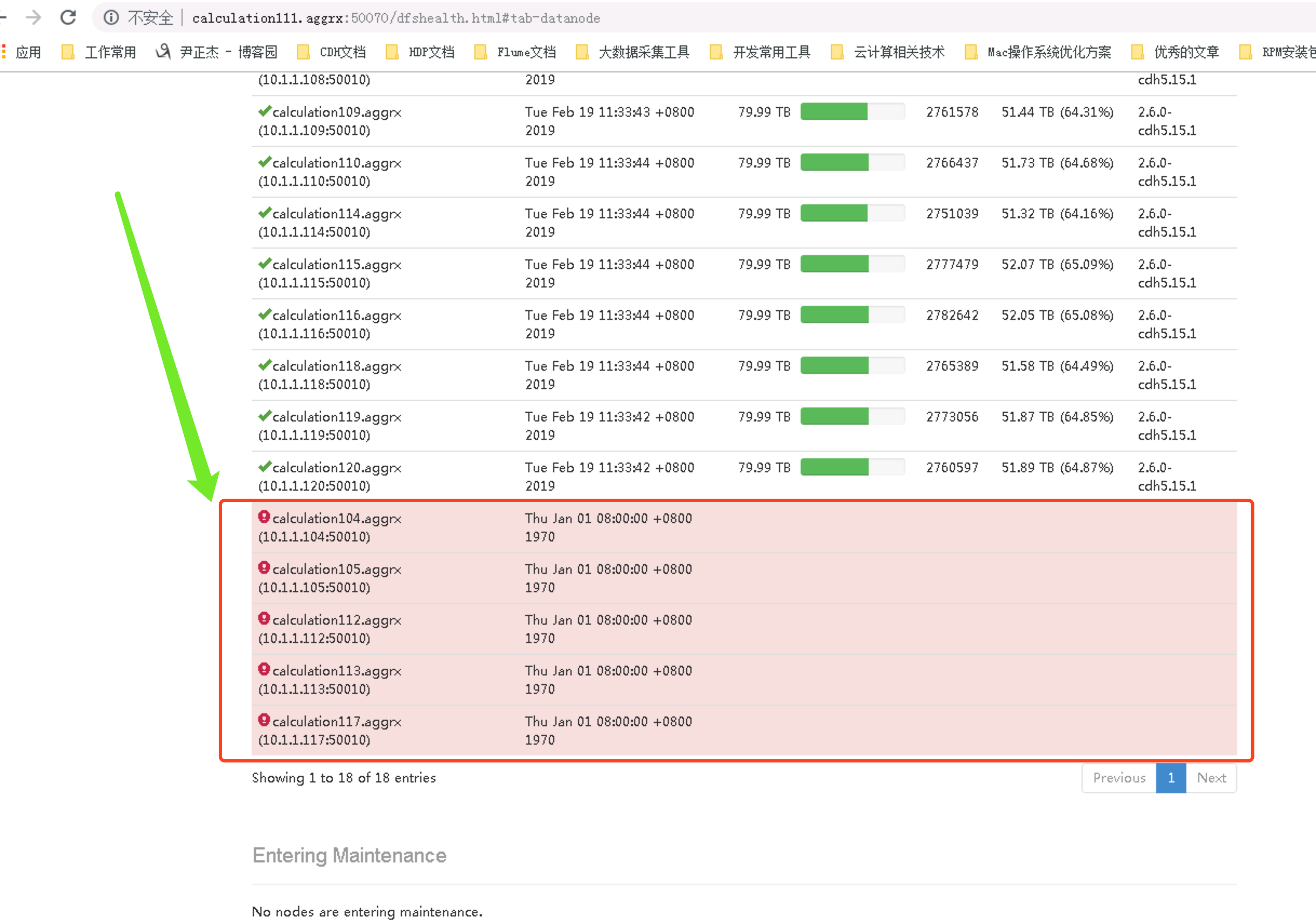
Task: Click address (10.1.1.113:50010)
Action: (314, 689)
